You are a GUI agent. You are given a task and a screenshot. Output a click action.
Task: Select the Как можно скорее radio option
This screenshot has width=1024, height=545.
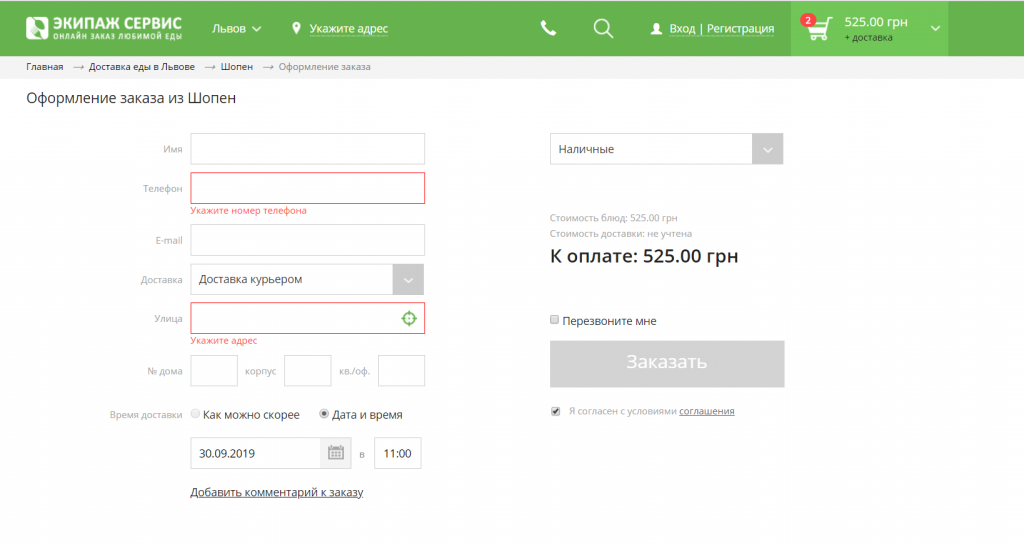[195, 414]
